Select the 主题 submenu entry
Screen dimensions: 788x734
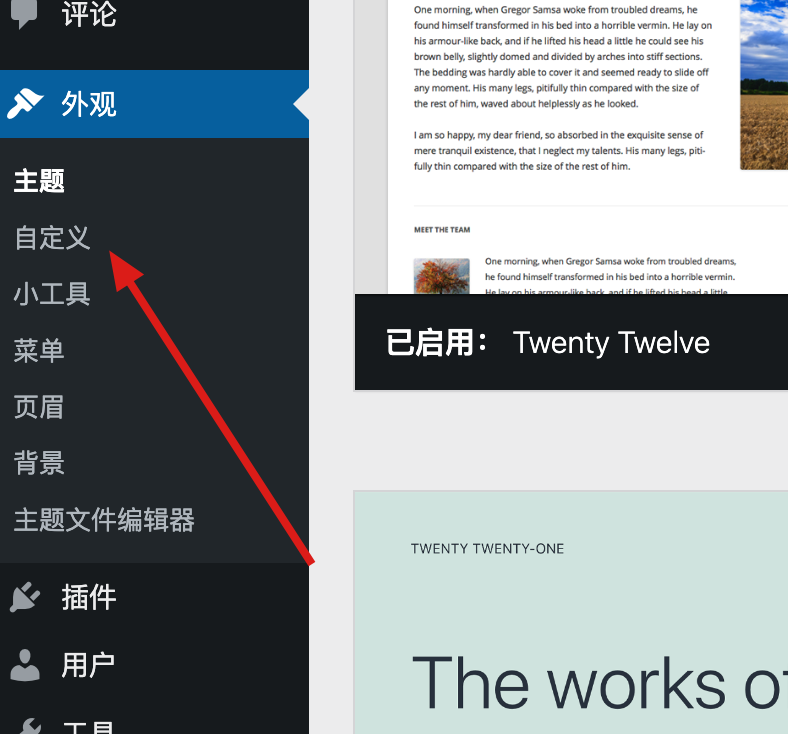tap(39, 181)
